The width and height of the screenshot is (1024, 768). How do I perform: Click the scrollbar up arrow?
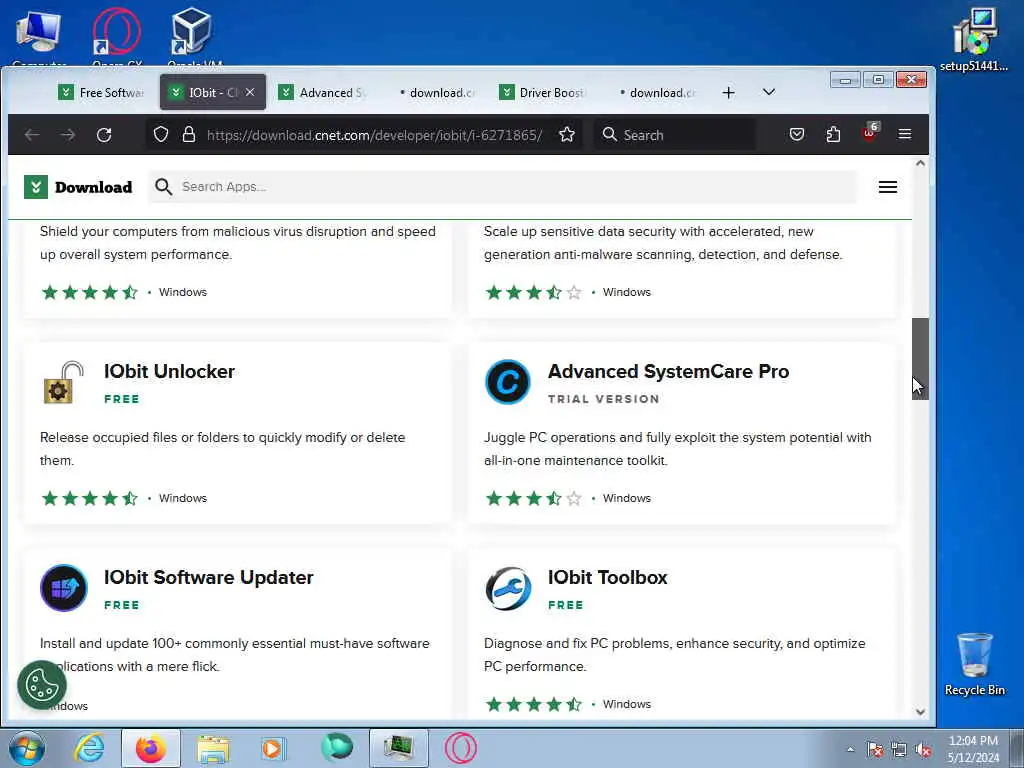coord(920,163)
